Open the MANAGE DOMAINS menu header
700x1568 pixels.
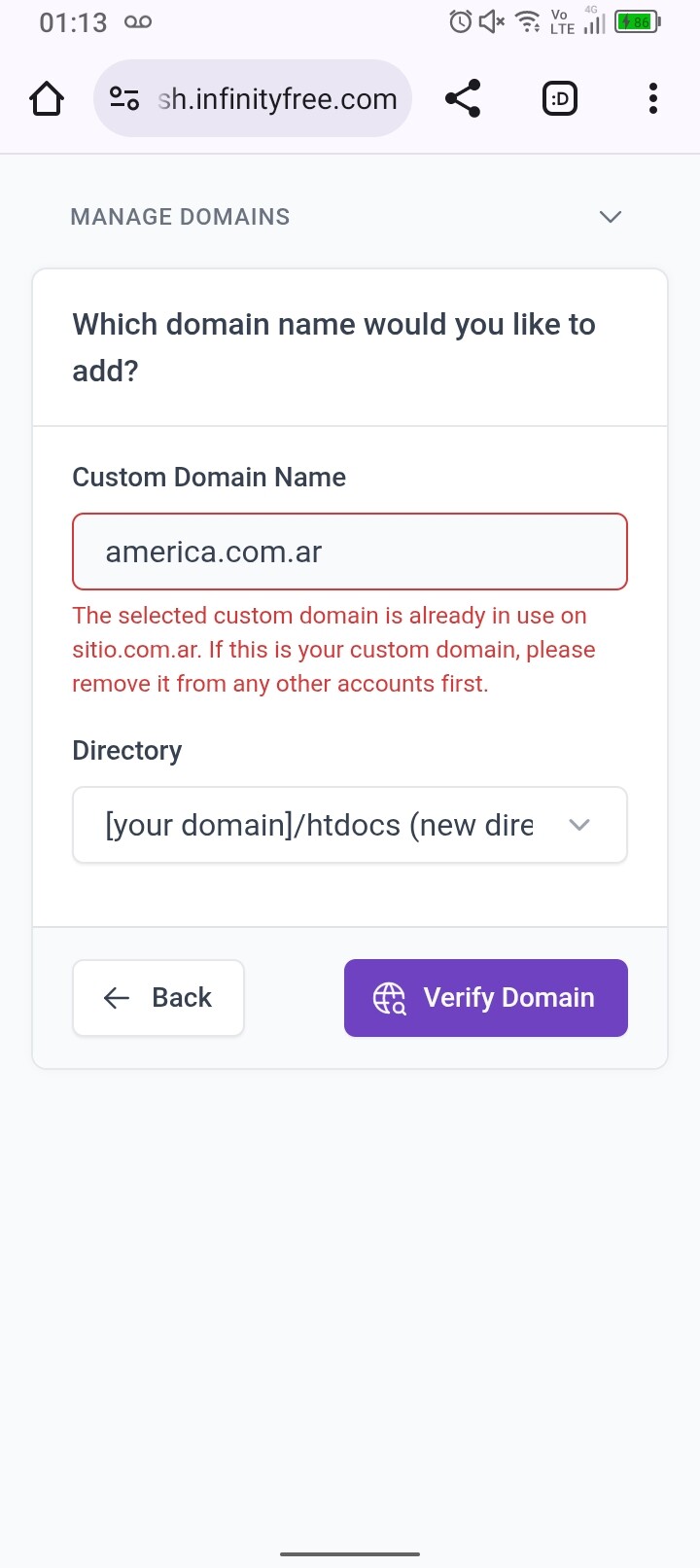[x=181, y=217]
